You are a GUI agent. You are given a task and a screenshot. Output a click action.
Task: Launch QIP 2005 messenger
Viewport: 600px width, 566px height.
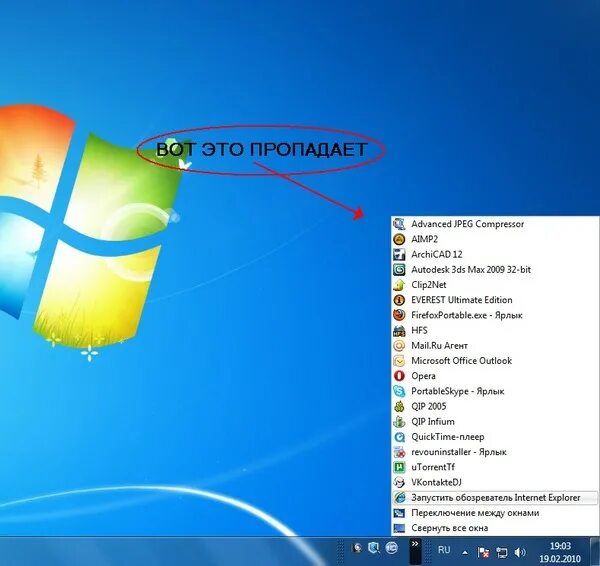tap(495, 406)
